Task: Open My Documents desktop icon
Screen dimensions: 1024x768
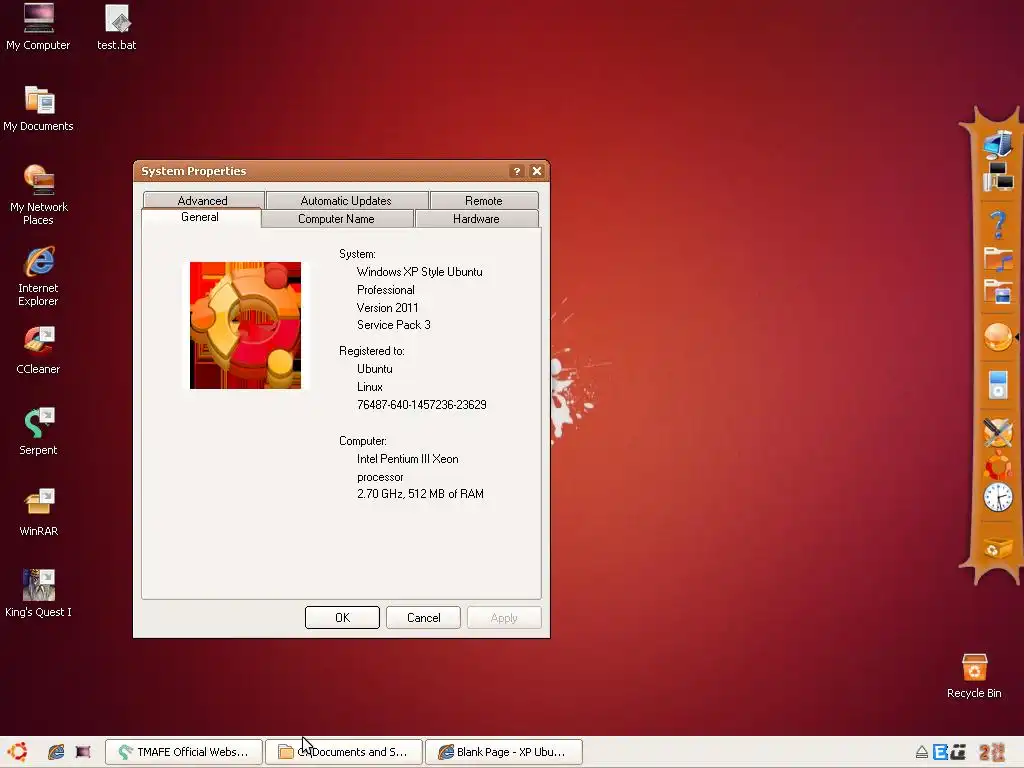Action: tap(39, 108)
